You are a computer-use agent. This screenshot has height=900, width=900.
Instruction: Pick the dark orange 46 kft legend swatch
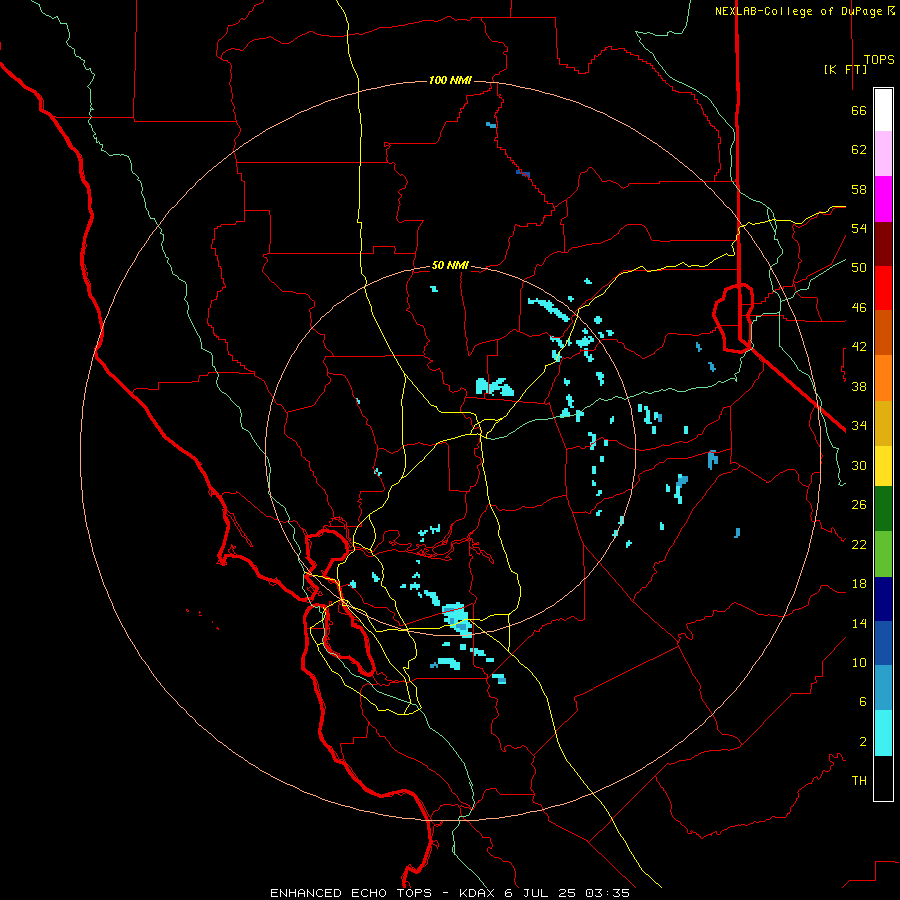tap(883, 333)
